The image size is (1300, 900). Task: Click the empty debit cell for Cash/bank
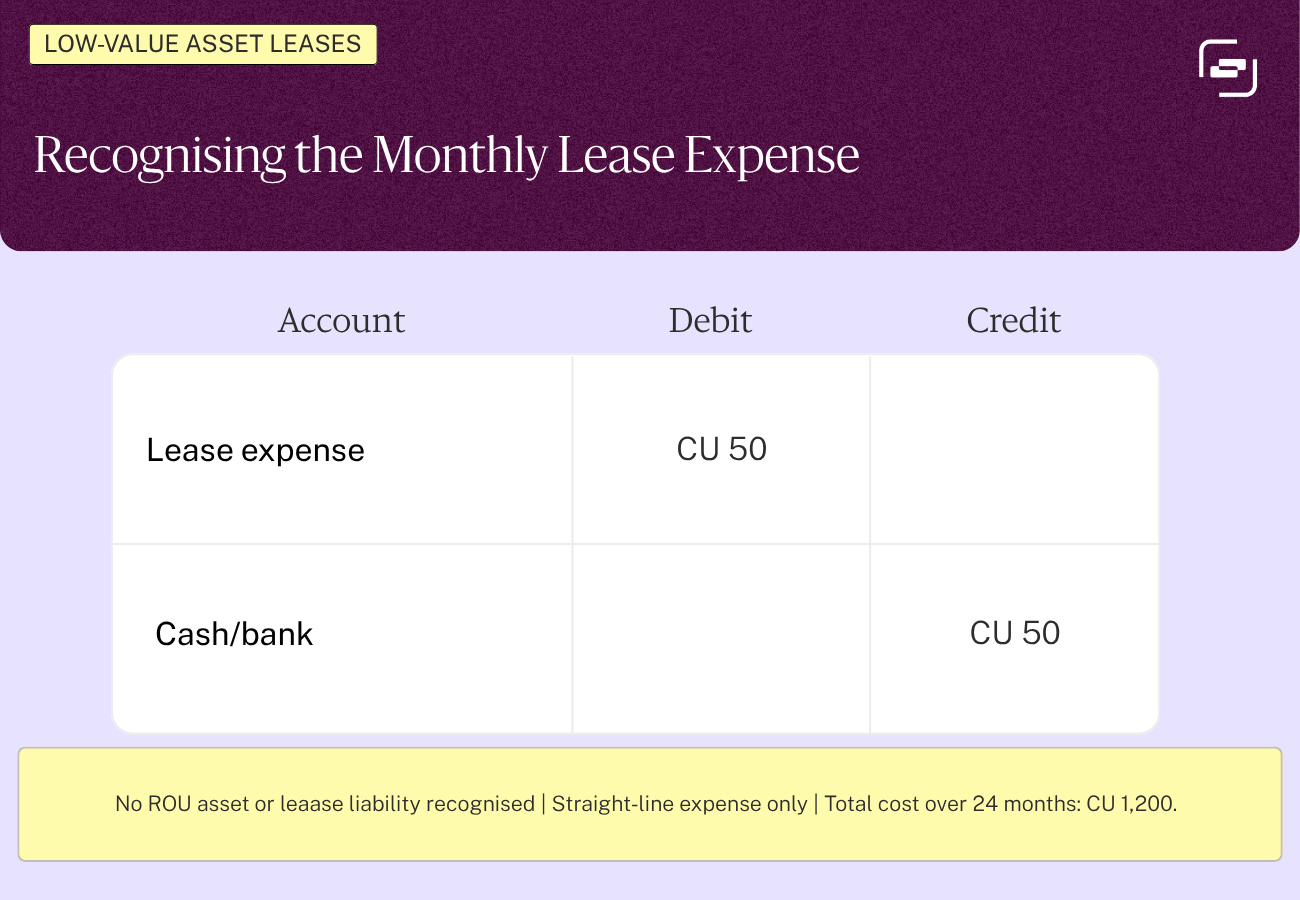(721, 638)
